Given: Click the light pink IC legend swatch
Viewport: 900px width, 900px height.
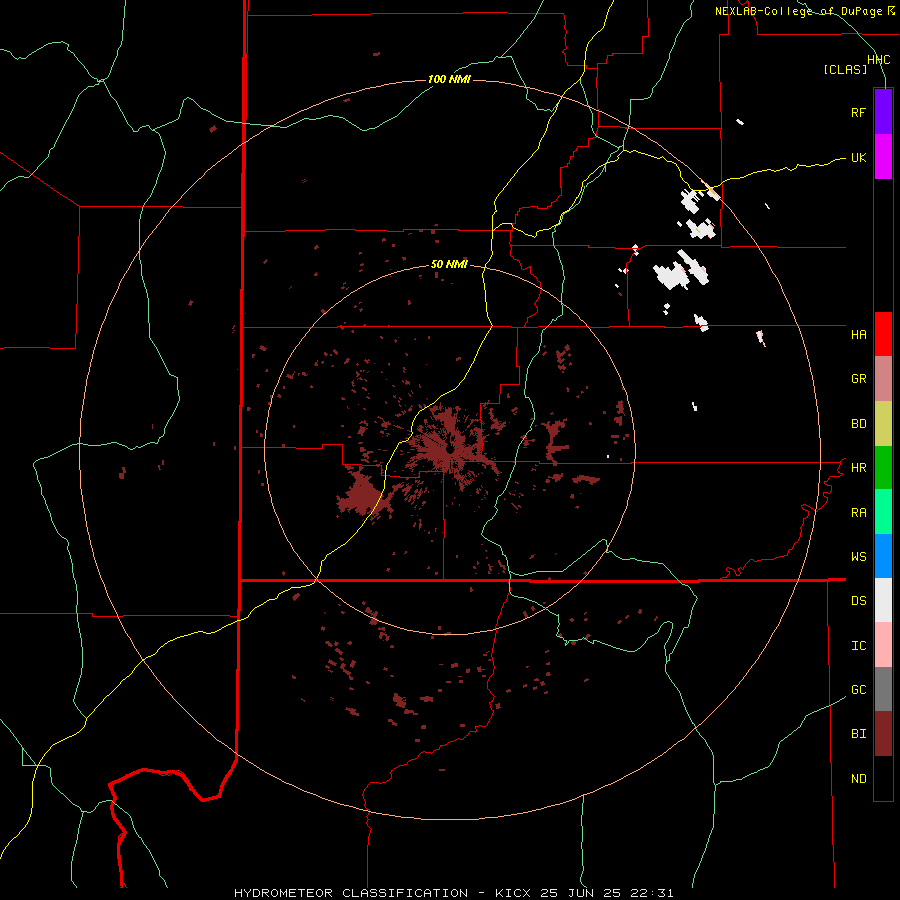Looking at the screenshot, I should coord(883,645).
